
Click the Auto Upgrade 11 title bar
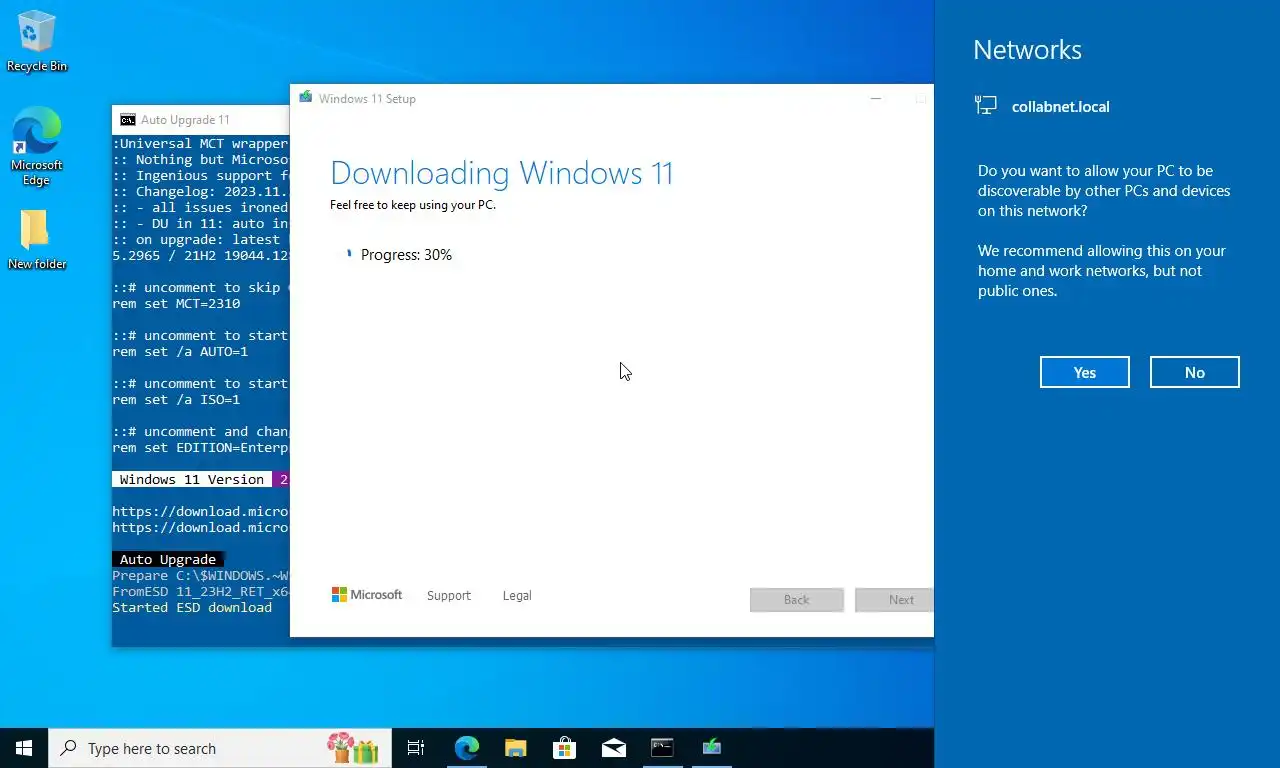(201, 119)
